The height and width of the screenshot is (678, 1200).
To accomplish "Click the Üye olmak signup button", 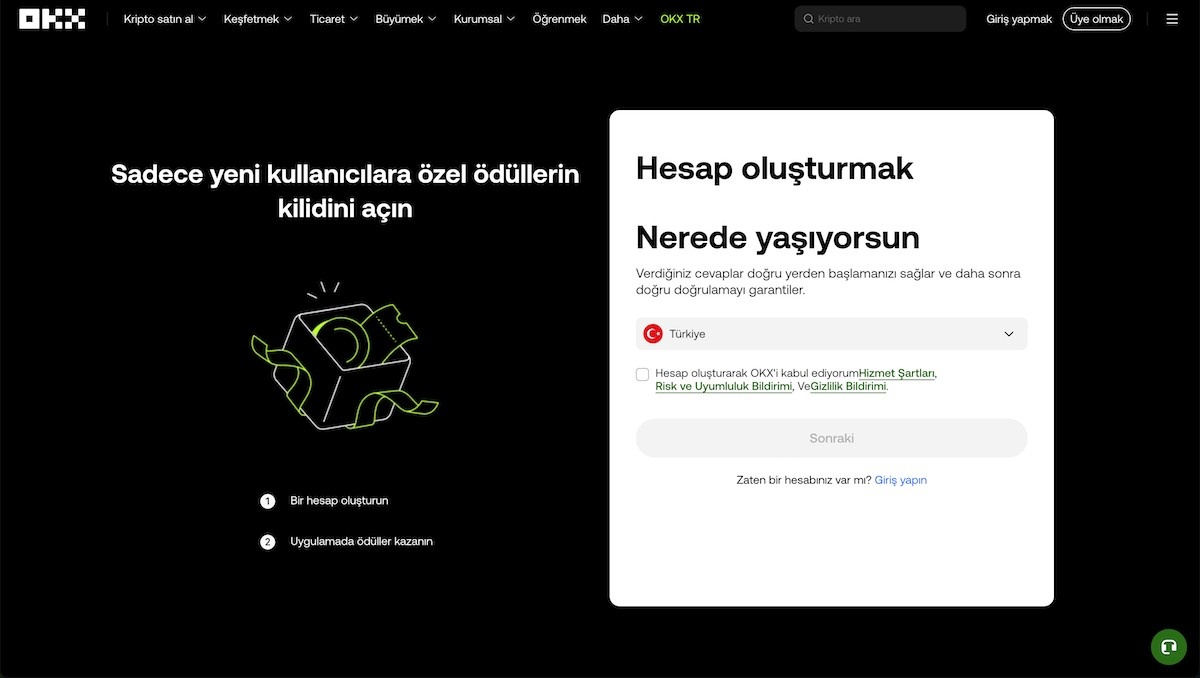I will [1096, 18].
